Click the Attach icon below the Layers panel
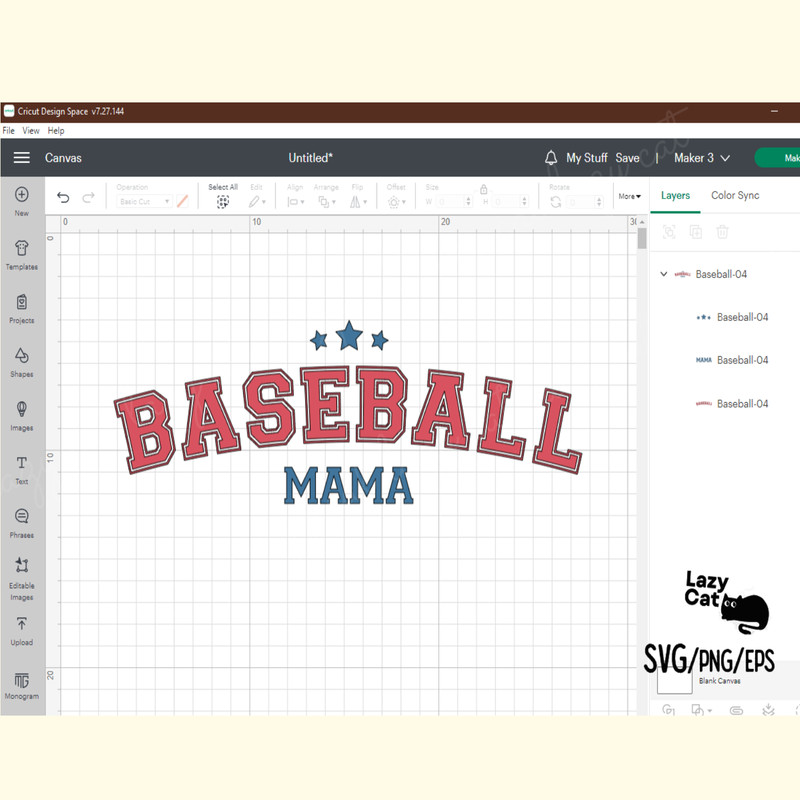 [x=736, y=710]
